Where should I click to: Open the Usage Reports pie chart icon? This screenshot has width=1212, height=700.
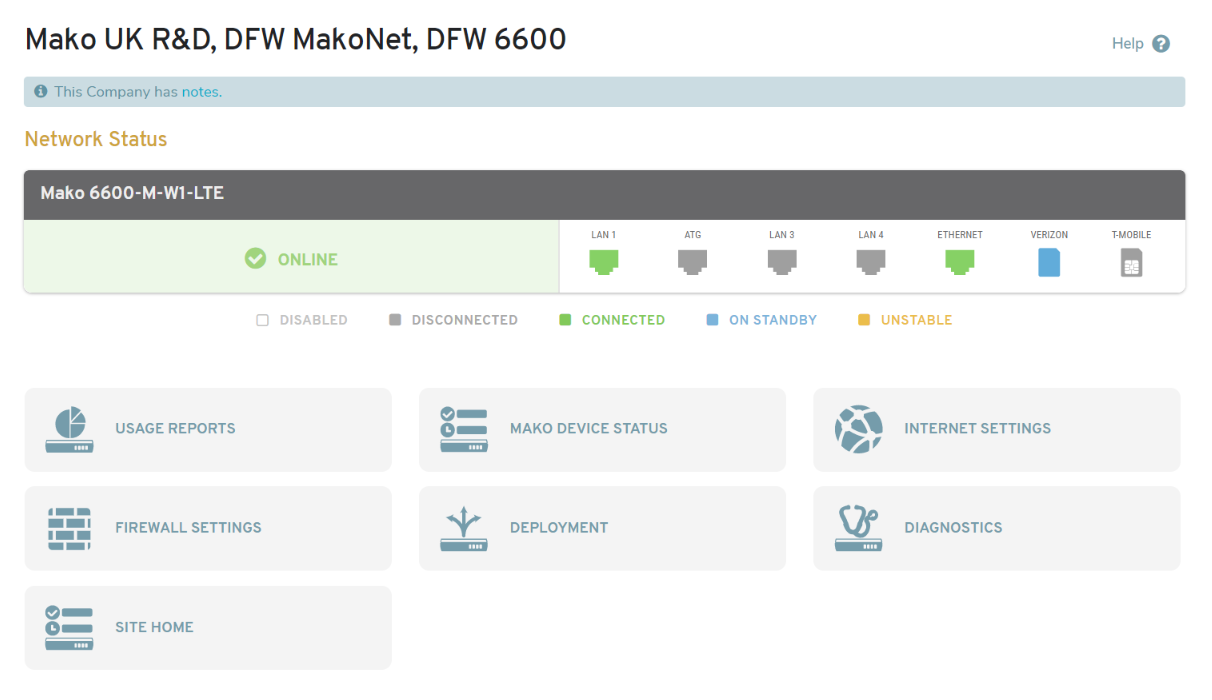(70, 428)
